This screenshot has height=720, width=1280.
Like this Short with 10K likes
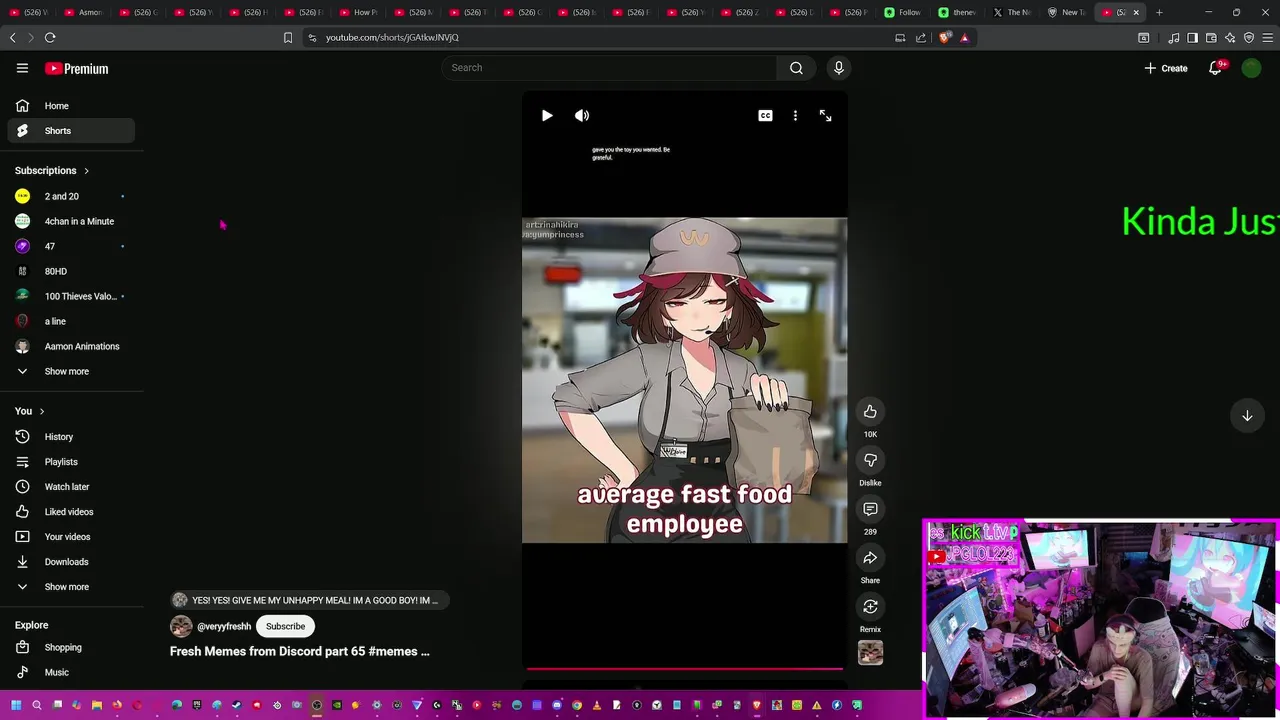point(870,412)
